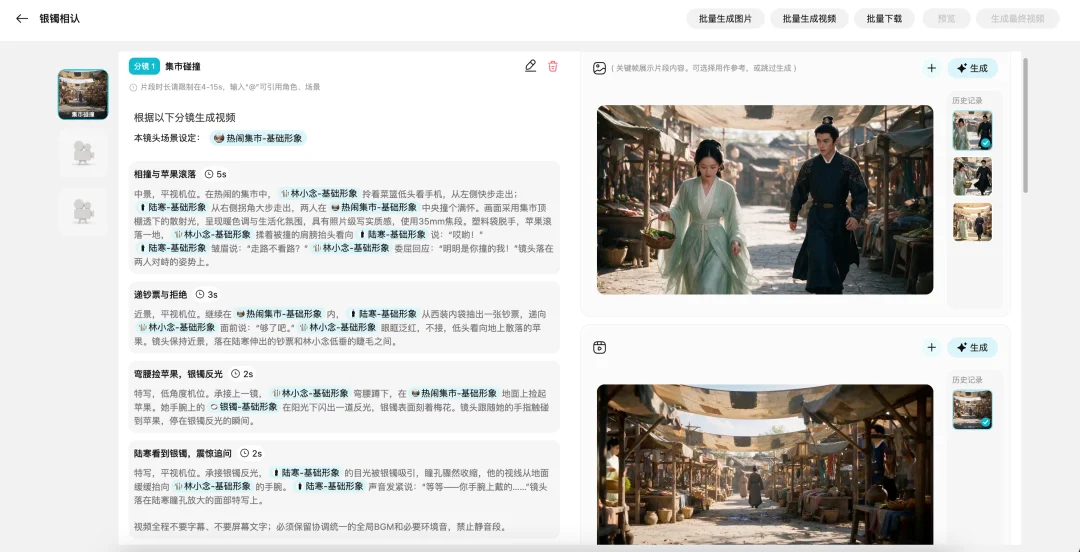The width and height of the screenshot is (1080, 552).
Task: Select the first checked keyframe history thumbnail
Action: point(973,130)
